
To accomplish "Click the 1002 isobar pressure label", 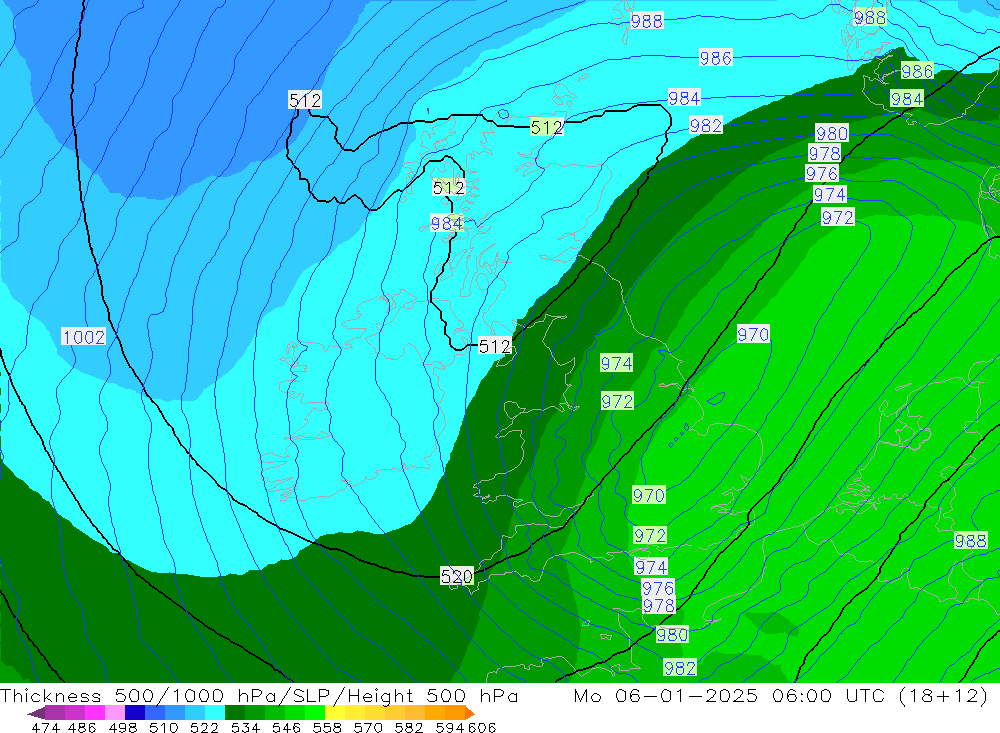I will click(x=84, y=336).
